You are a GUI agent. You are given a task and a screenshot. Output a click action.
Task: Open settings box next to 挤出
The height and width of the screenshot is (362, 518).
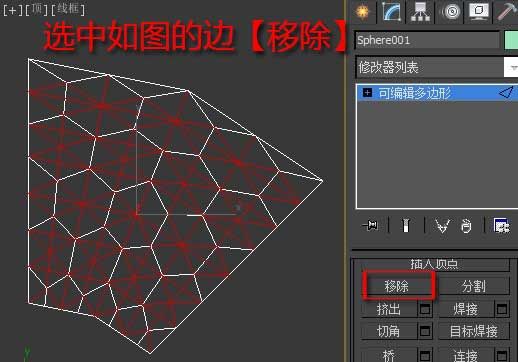[425, 309]
